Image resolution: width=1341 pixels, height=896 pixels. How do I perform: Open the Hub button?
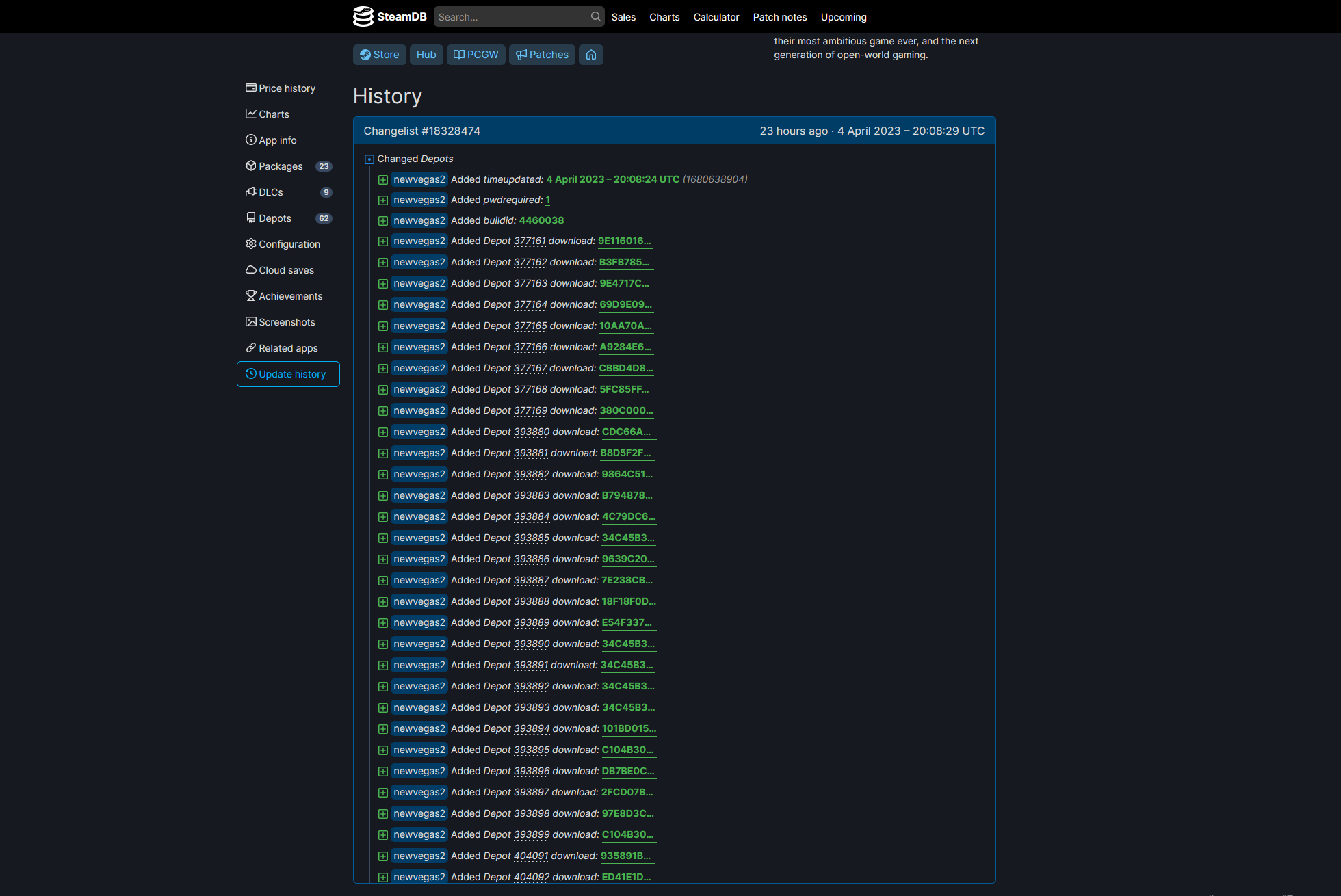tap(426, 55)
